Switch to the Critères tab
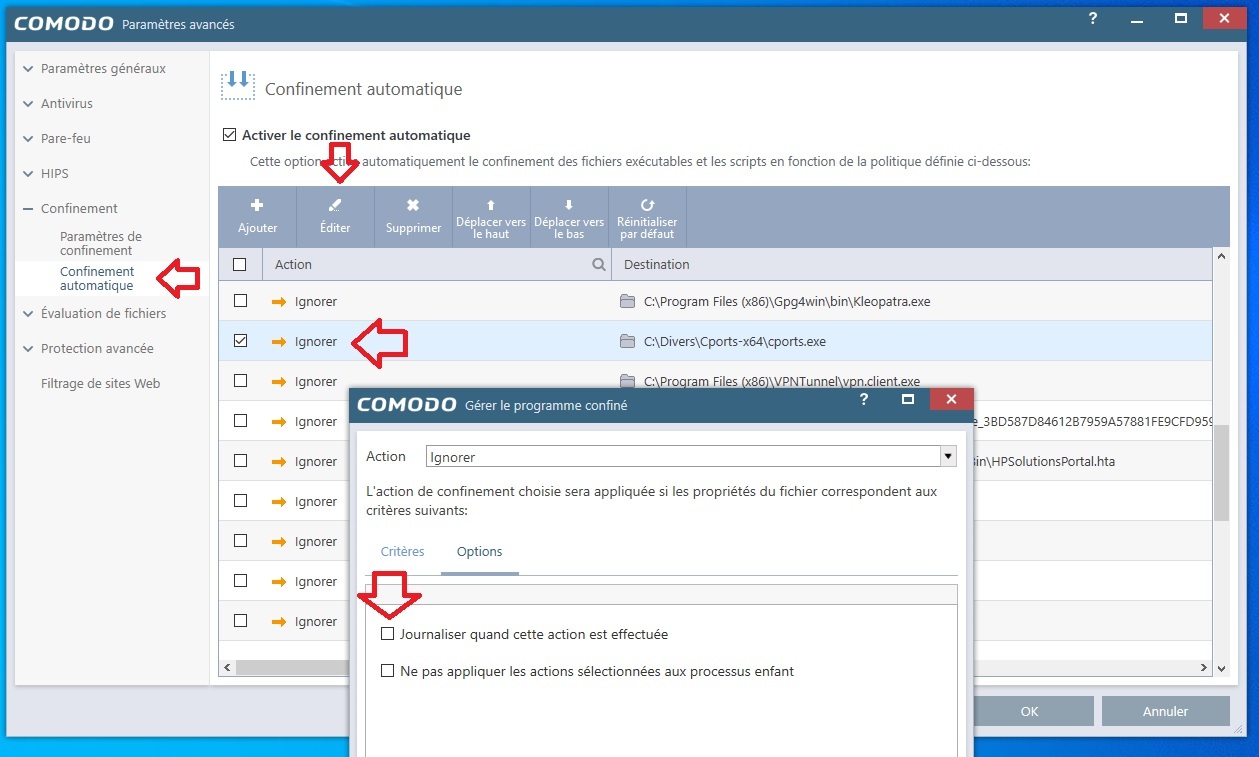Image resolution: width=1259 pixels, height=757 pixels. [402, 552]
